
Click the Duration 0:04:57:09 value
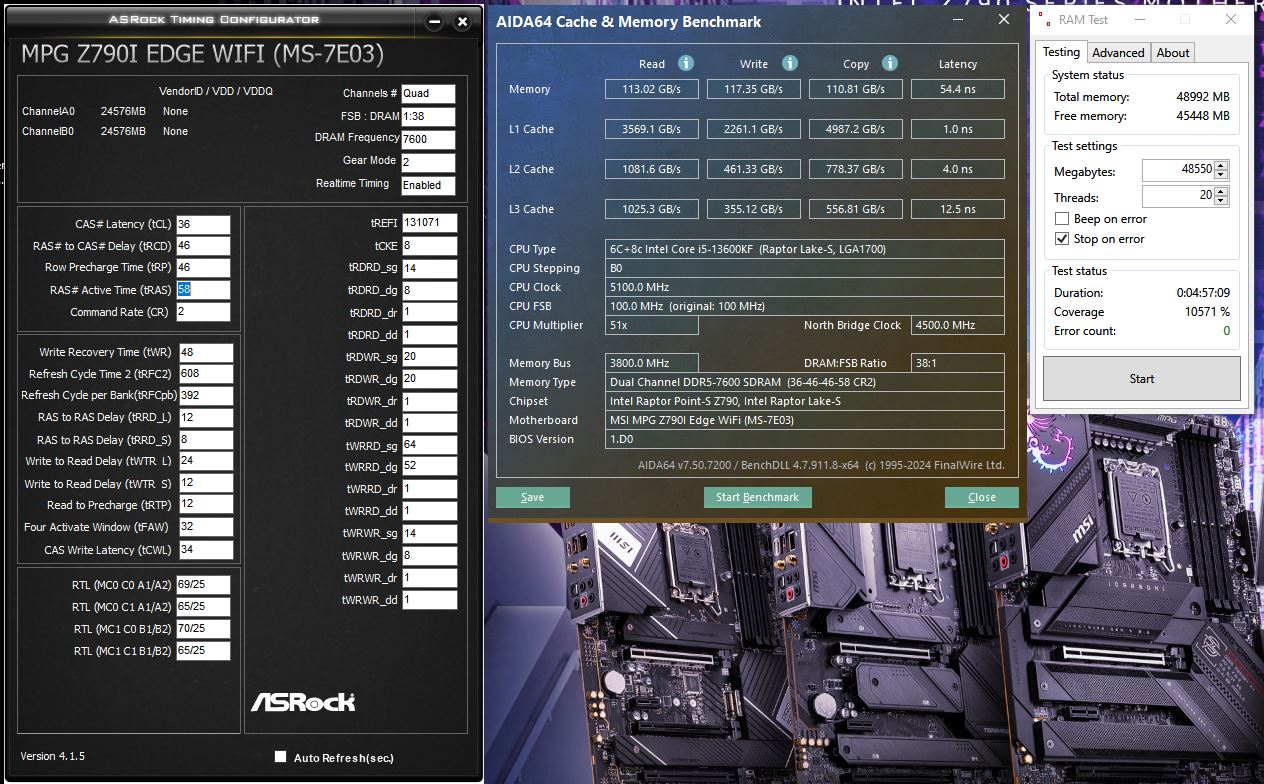coord(1203,293)
